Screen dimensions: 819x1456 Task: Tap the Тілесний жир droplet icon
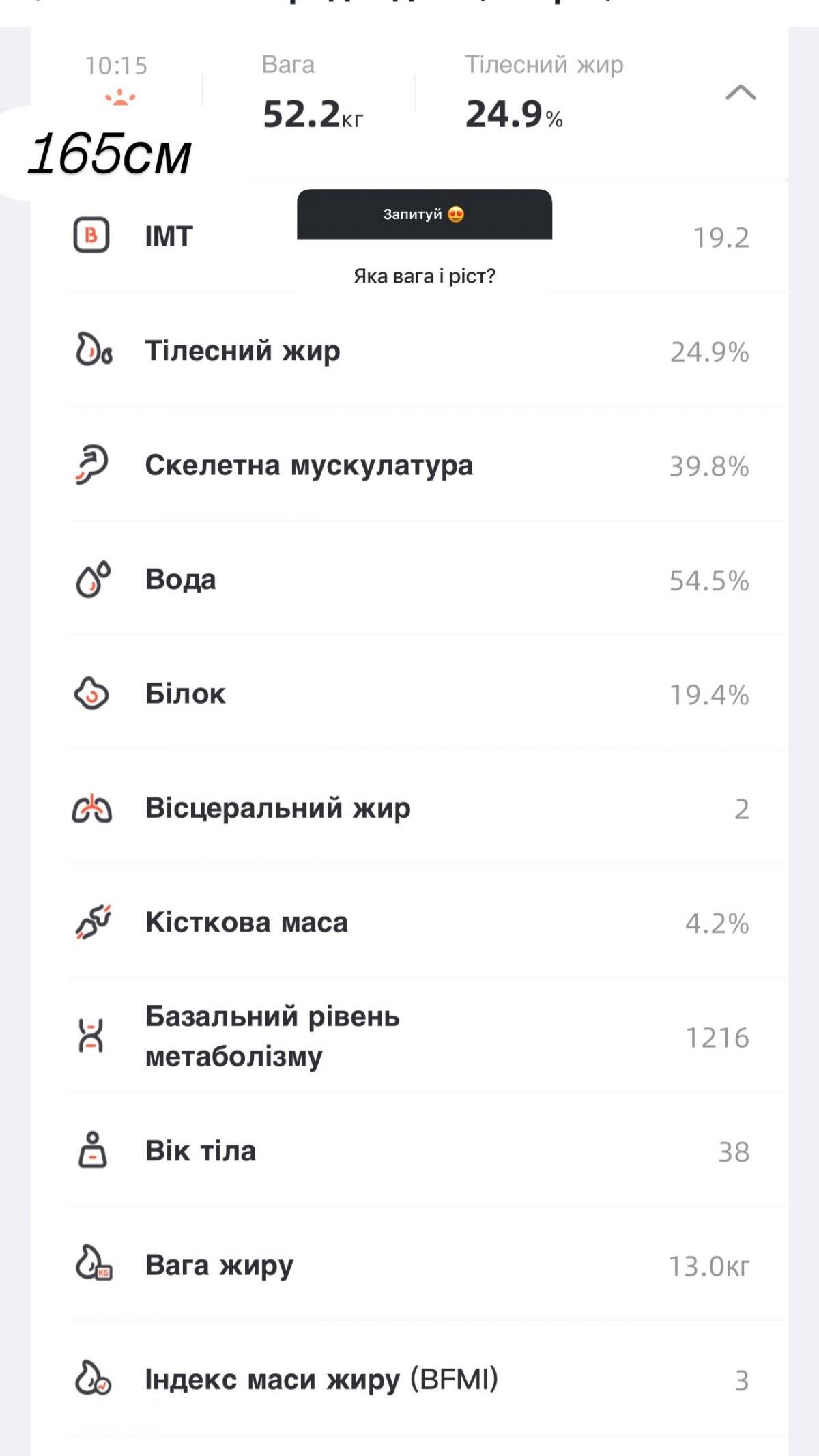pos(94,349)
